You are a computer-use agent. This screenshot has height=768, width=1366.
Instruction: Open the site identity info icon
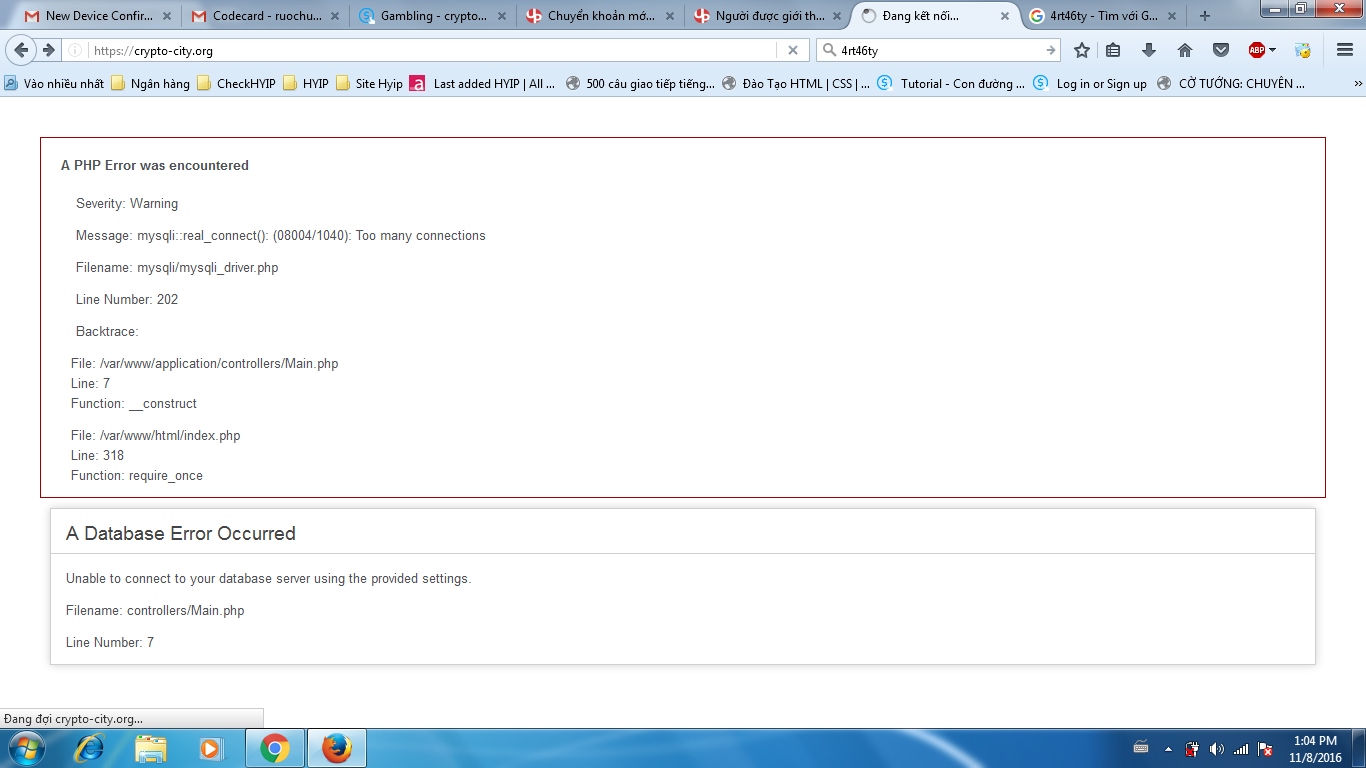[75, 50]
